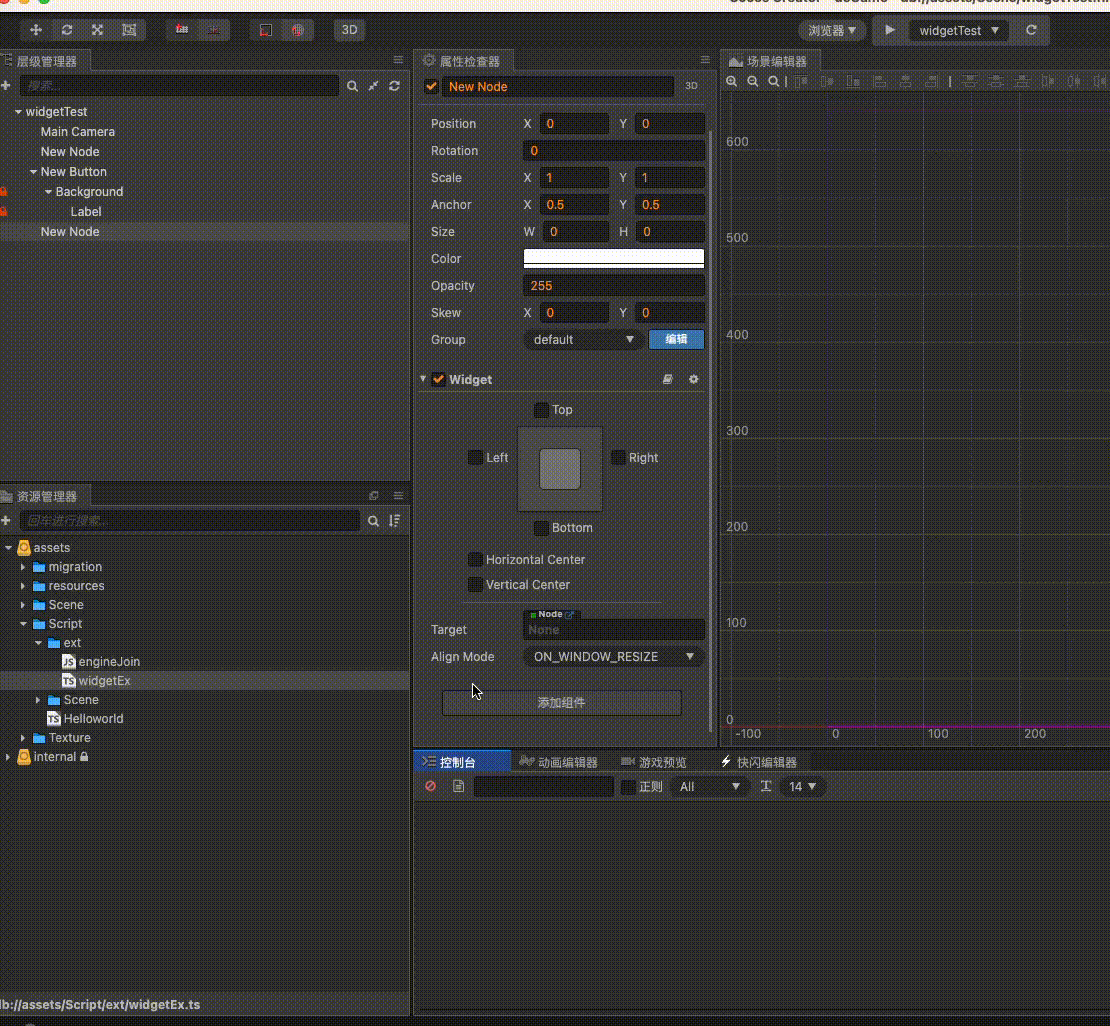Select the 控制台 console tab
1110x1026 pixels.
[462, 762]
